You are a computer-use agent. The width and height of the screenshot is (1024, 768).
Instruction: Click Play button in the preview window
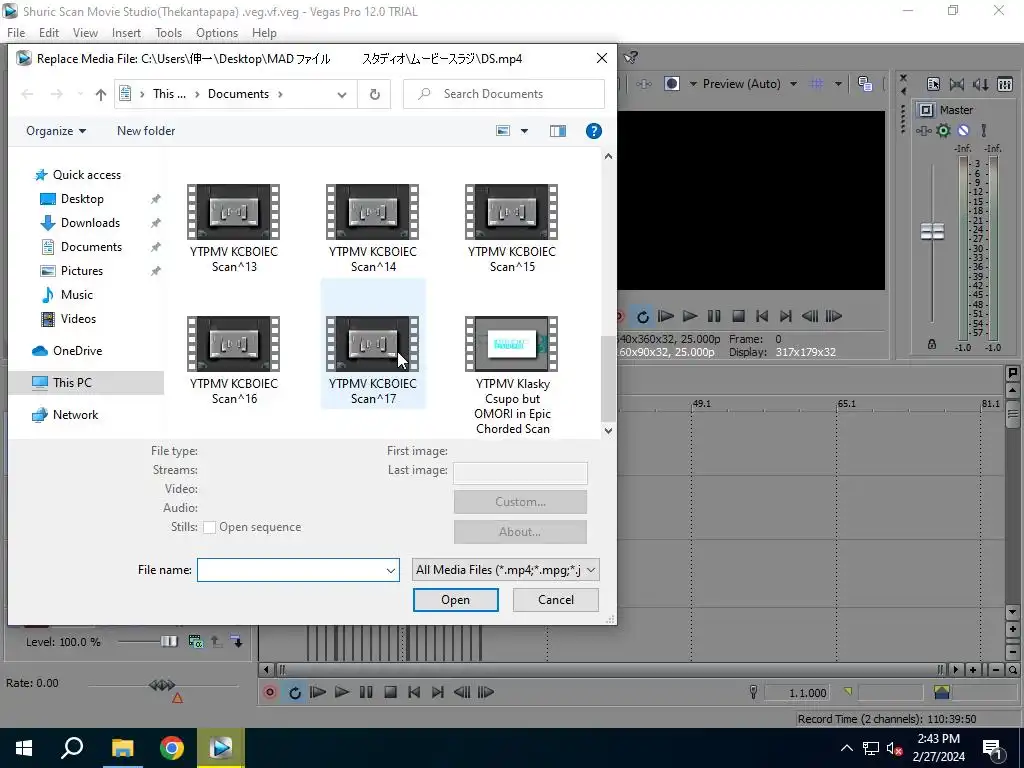tap(690, 317)
